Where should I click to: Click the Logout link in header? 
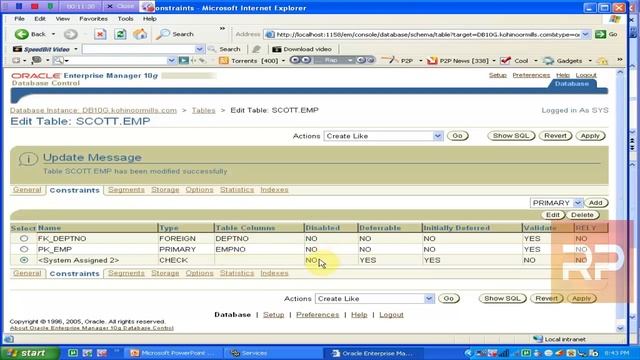click(x=586, y=75)
